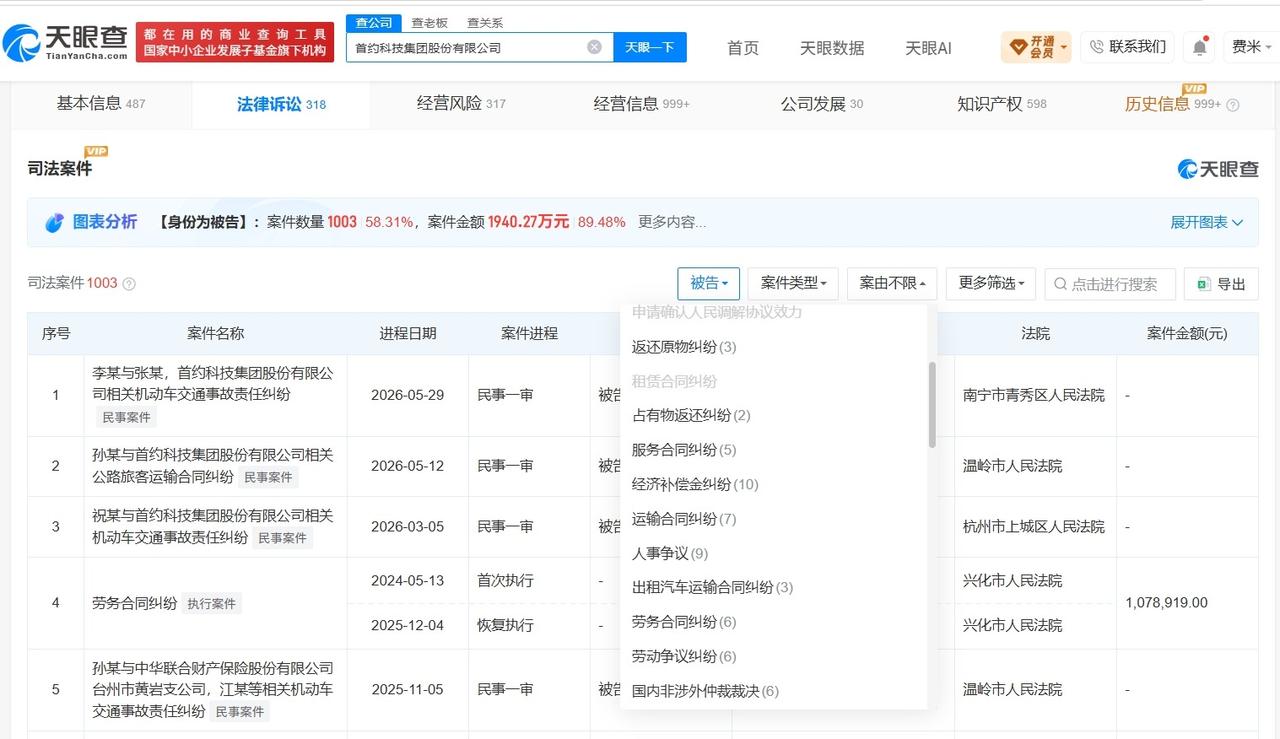
Task: Open the 开通会员 dropdown arrow
Action: 1063,47
